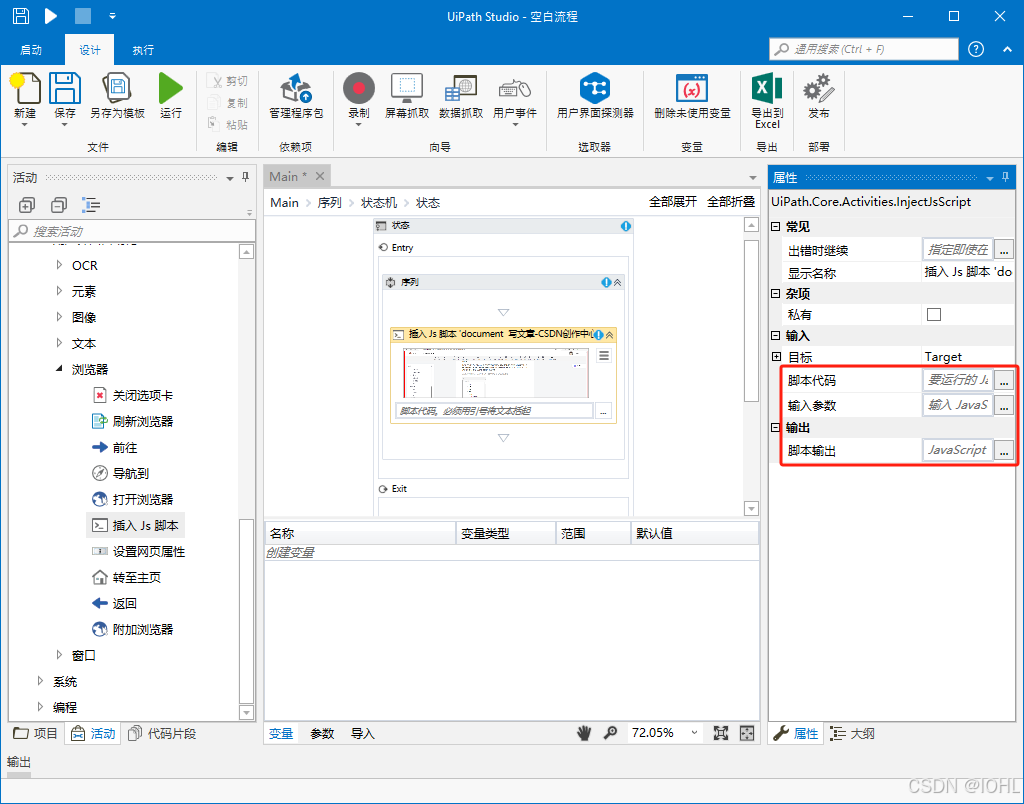Screen dimensions: 1024x804
Task: Run the workflow with 运行 icon
Action: point(170,88)
